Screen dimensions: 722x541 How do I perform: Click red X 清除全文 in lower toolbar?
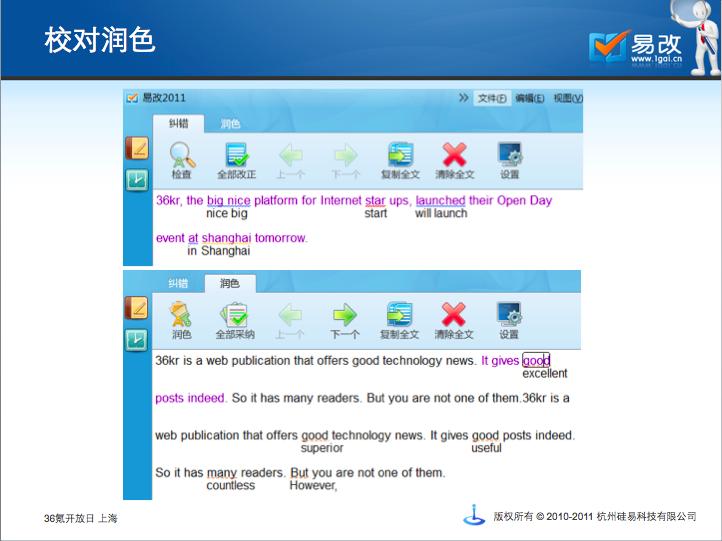click(454, 314)
